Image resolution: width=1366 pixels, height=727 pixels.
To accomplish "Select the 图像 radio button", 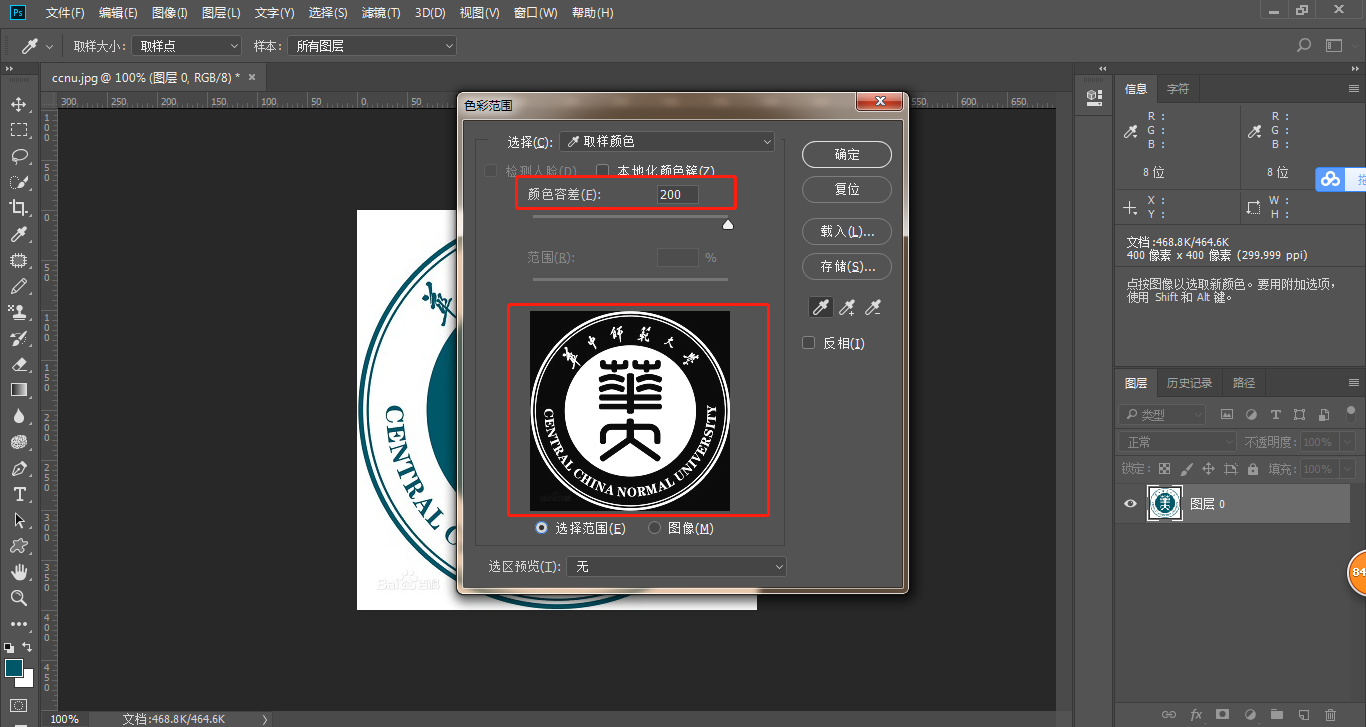I will (655, 528).
